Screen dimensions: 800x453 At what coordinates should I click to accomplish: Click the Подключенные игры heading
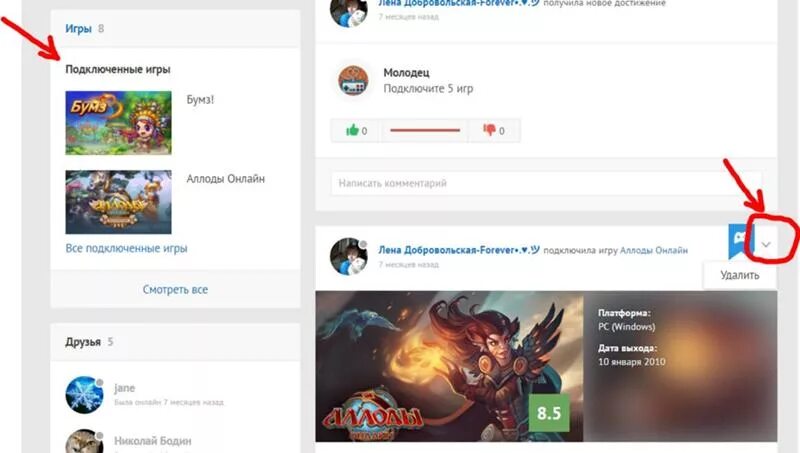point(118,69)
